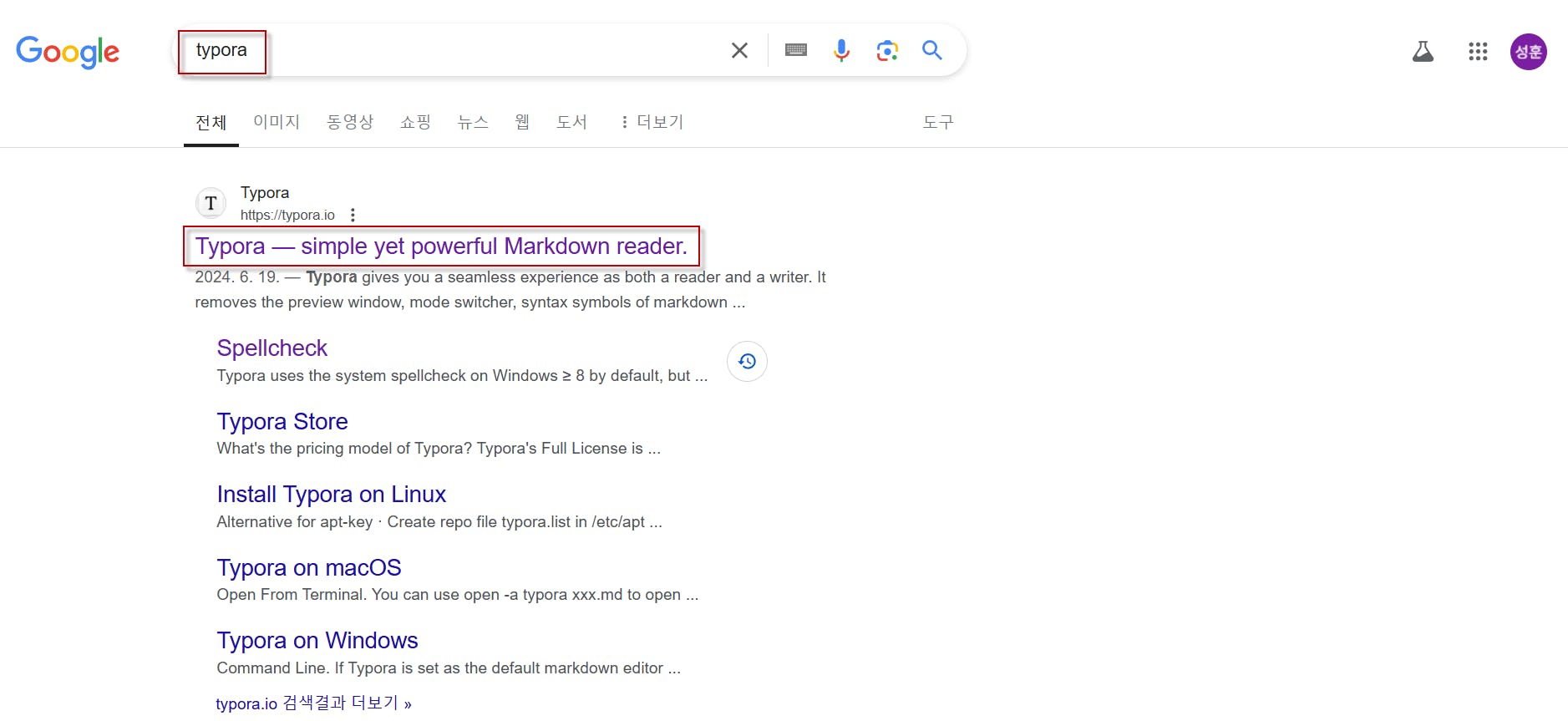
Task: Start voice search with the microphone icon
Action: pyautogui.click(x=841, y=50)
